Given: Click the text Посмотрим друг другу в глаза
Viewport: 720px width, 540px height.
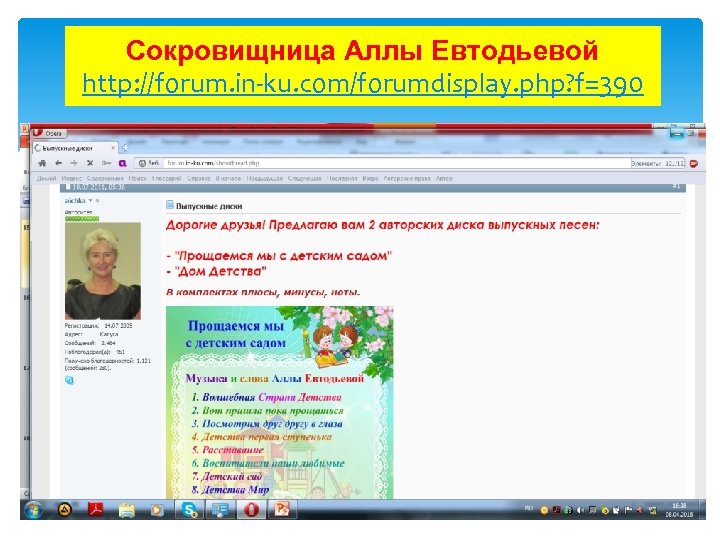Looking at the screenshot, I should pos(272,423).
